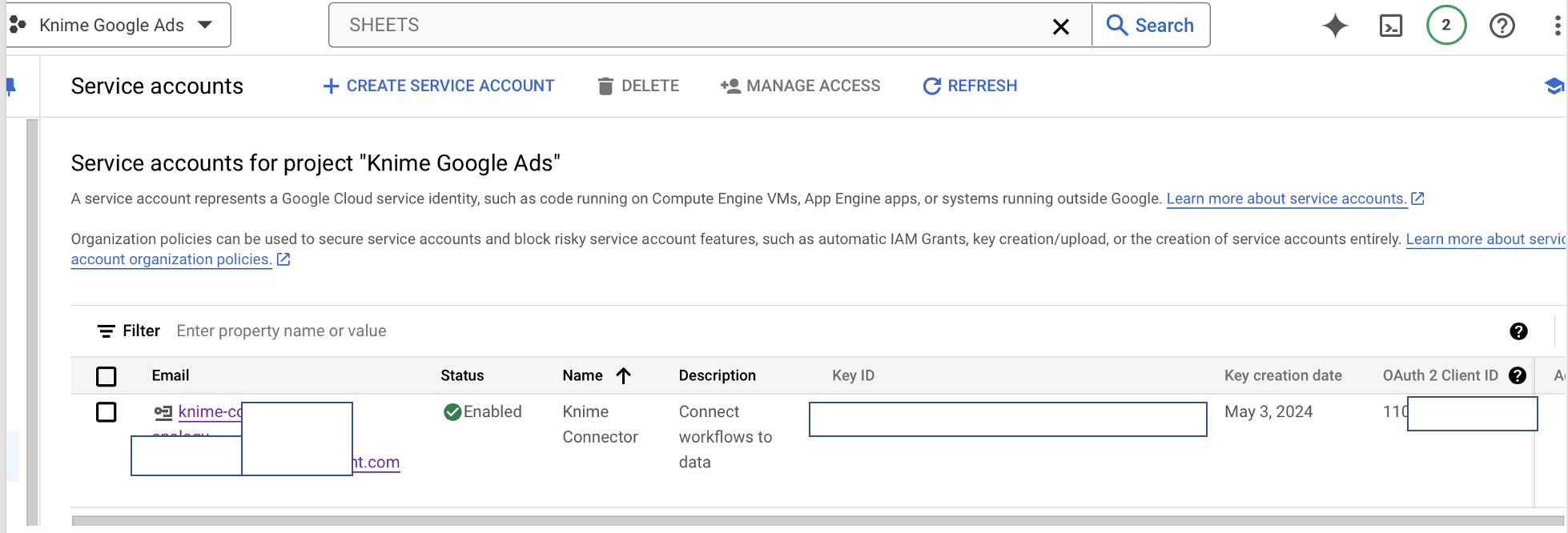Click the horizontal scrollbar at bottom
Image resolution: width=1568 pixels, height=533 pixels.
817,520
